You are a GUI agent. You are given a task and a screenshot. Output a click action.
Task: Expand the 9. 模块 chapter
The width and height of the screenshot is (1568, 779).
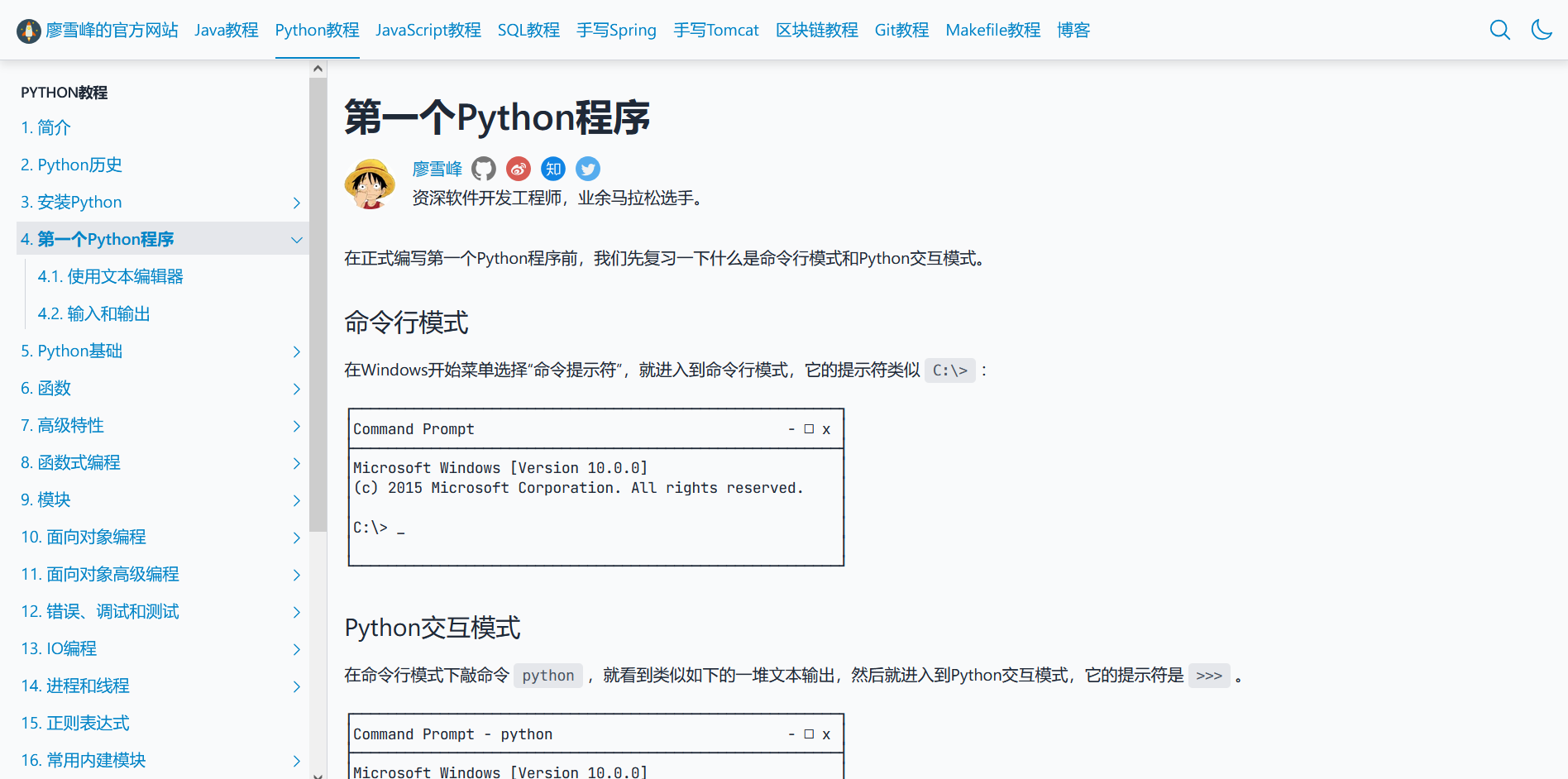point(296,500)
